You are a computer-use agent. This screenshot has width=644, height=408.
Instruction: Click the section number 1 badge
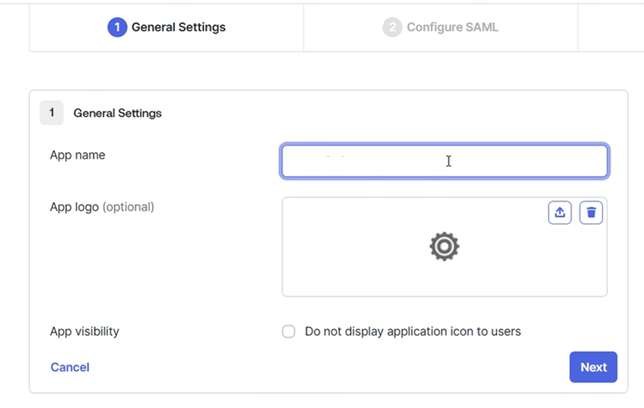(51, 113)
